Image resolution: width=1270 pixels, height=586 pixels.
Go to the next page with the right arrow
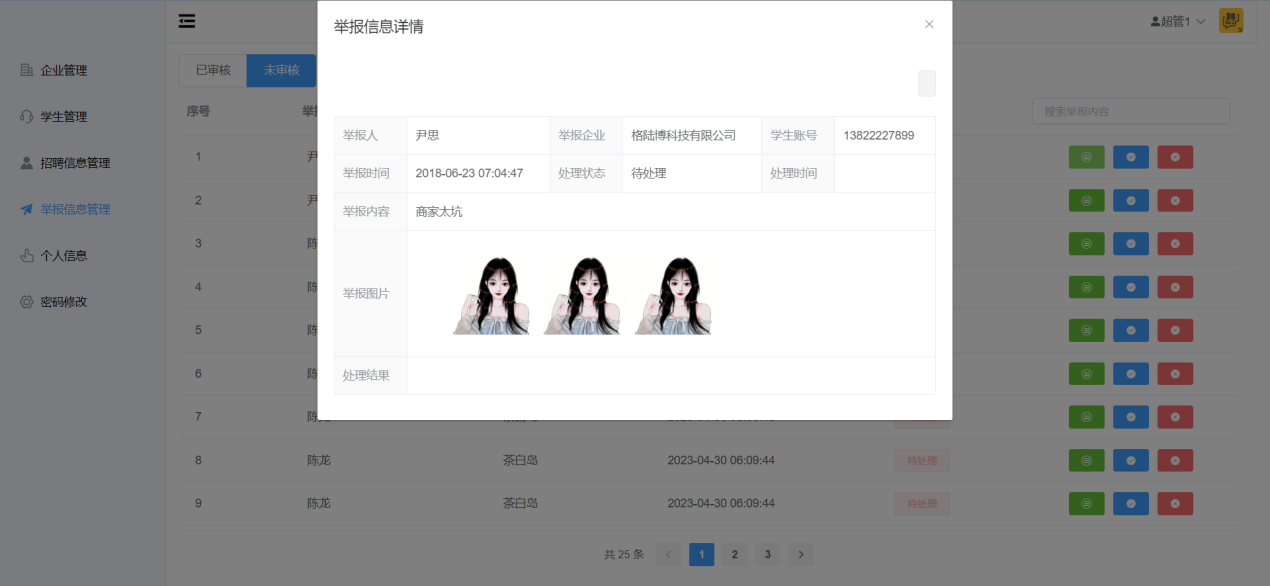[800, 554]
